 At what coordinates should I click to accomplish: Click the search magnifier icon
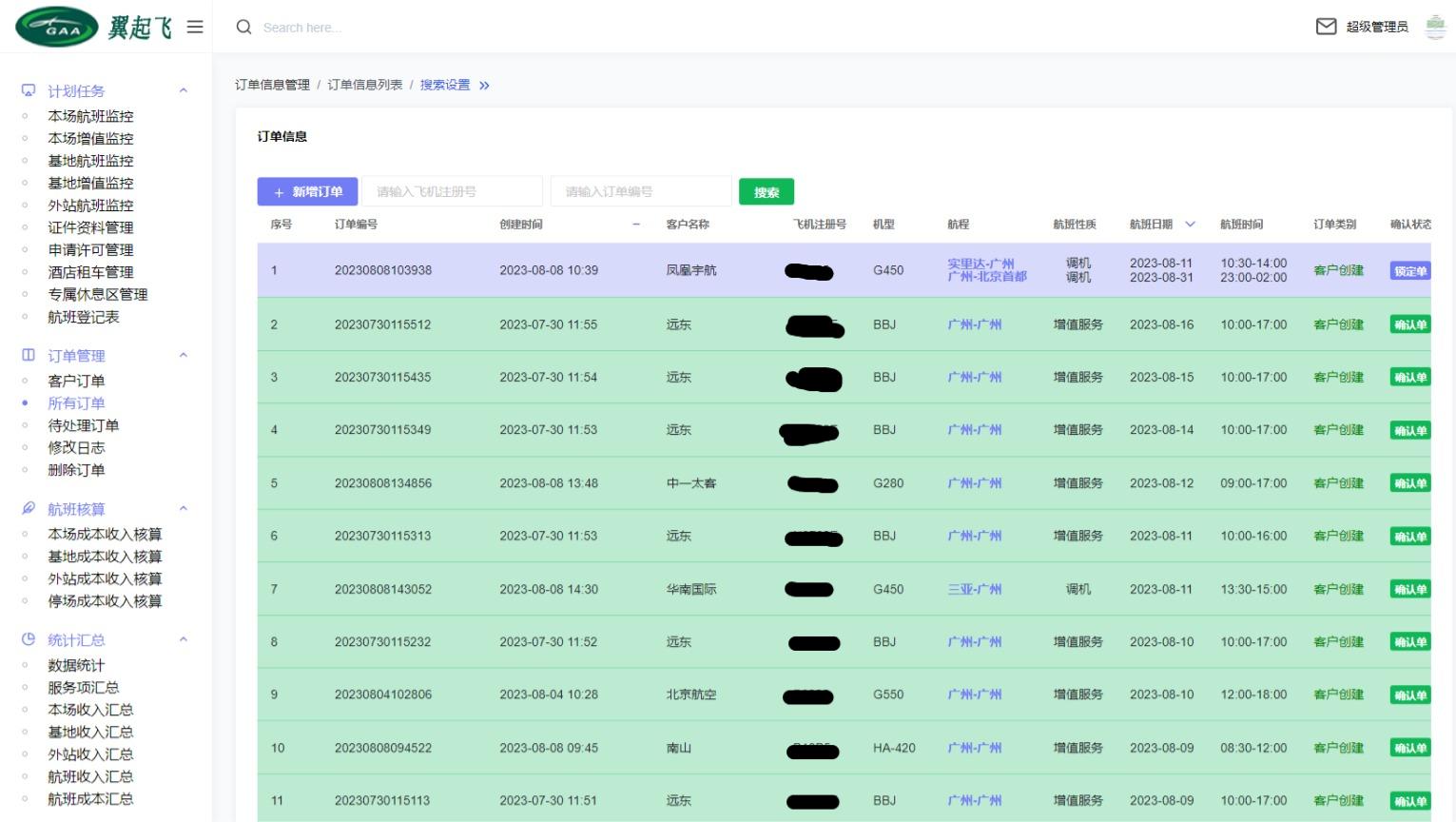coord(244,28)
